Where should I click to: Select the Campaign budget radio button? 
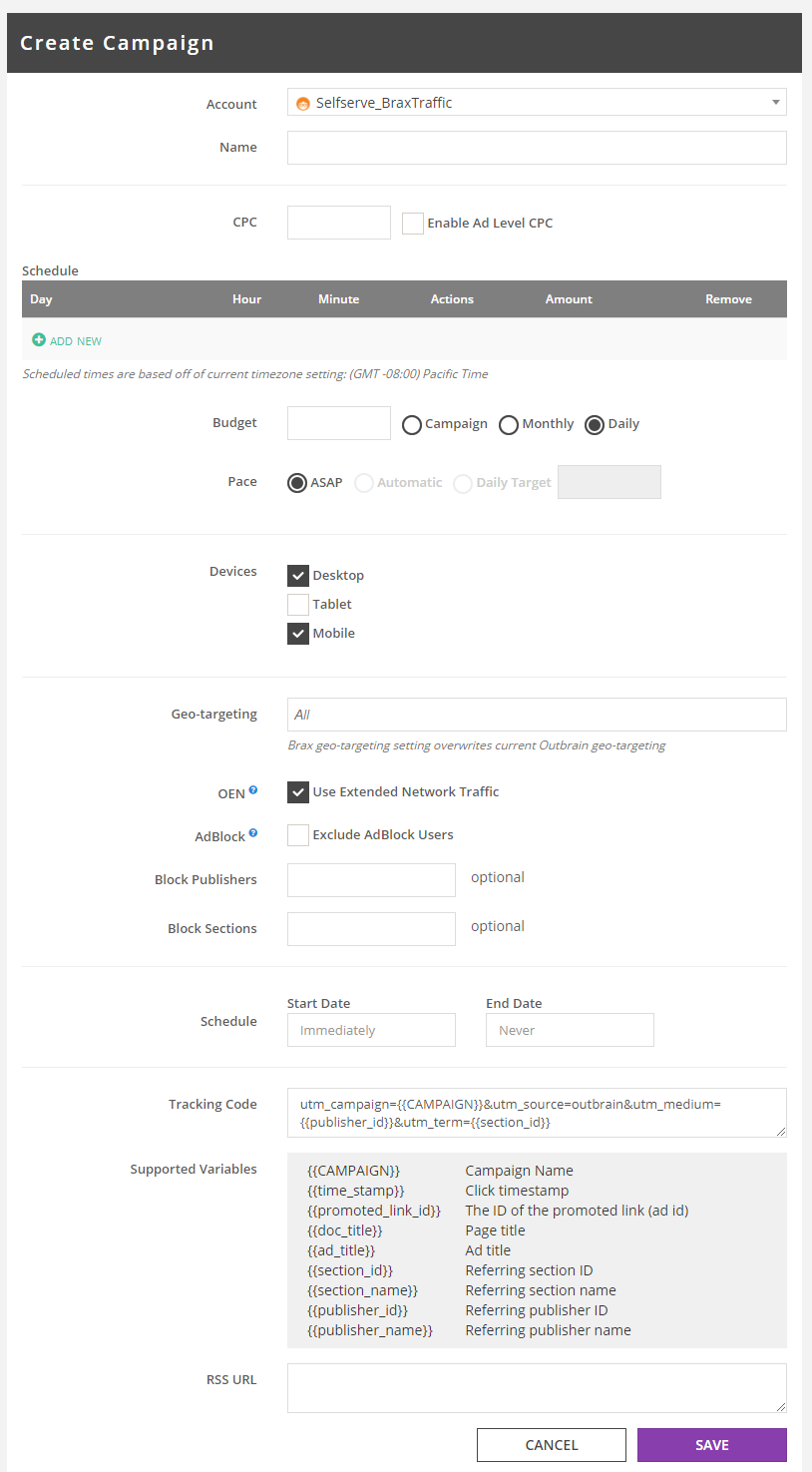coord(412,425)
